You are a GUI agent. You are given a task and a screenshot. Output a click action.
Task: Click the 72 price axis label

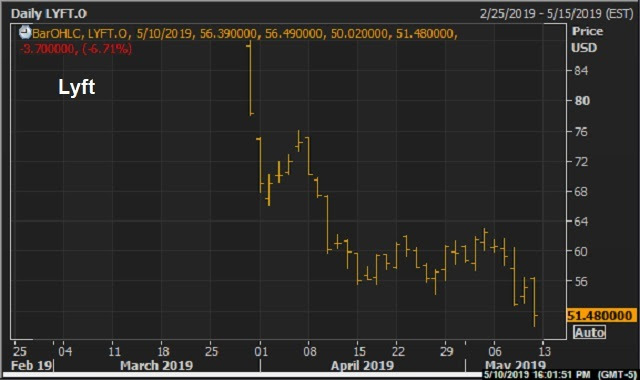[581, 162]
